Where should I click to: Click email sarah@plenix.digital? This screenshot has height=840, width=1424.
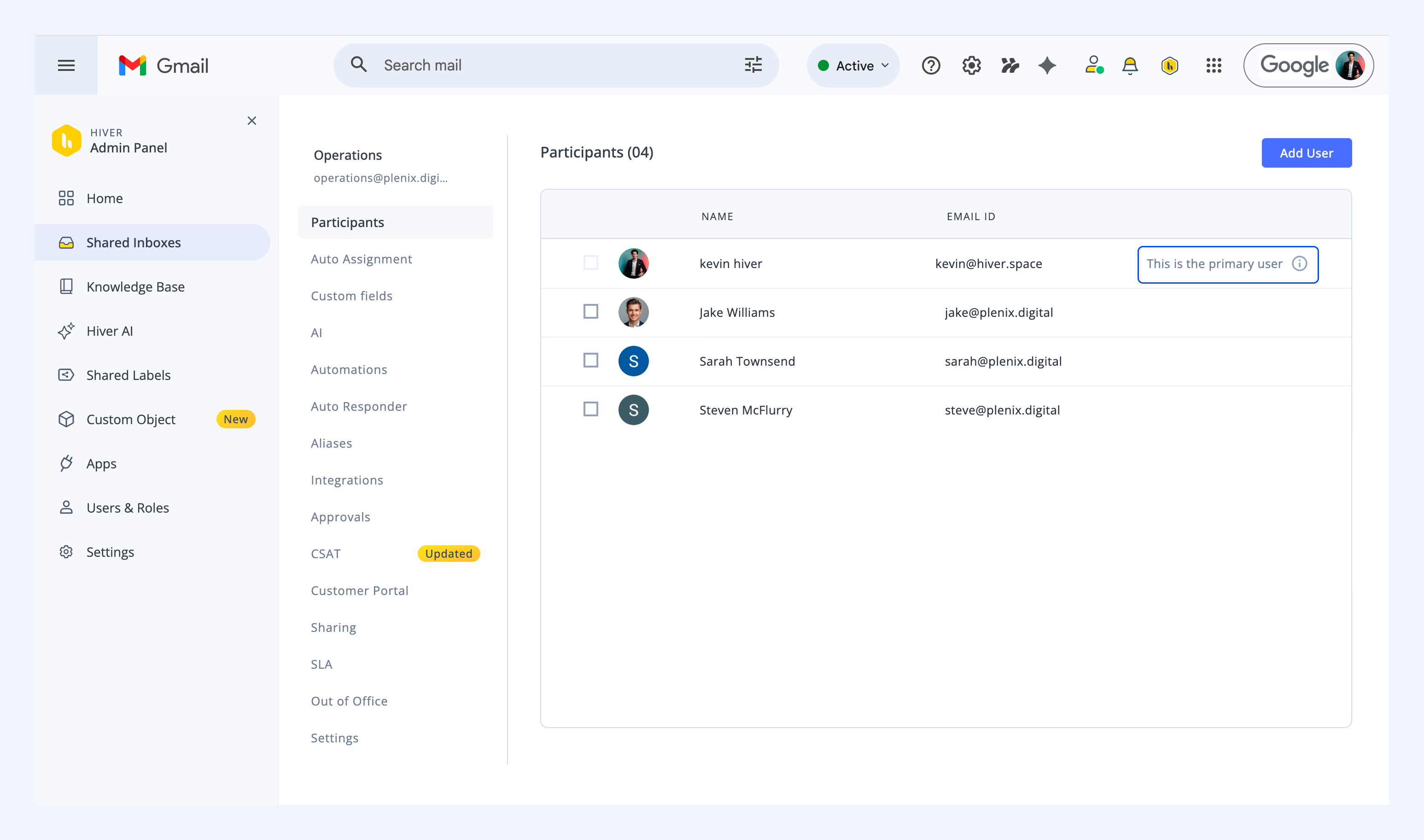(1003, 361)
